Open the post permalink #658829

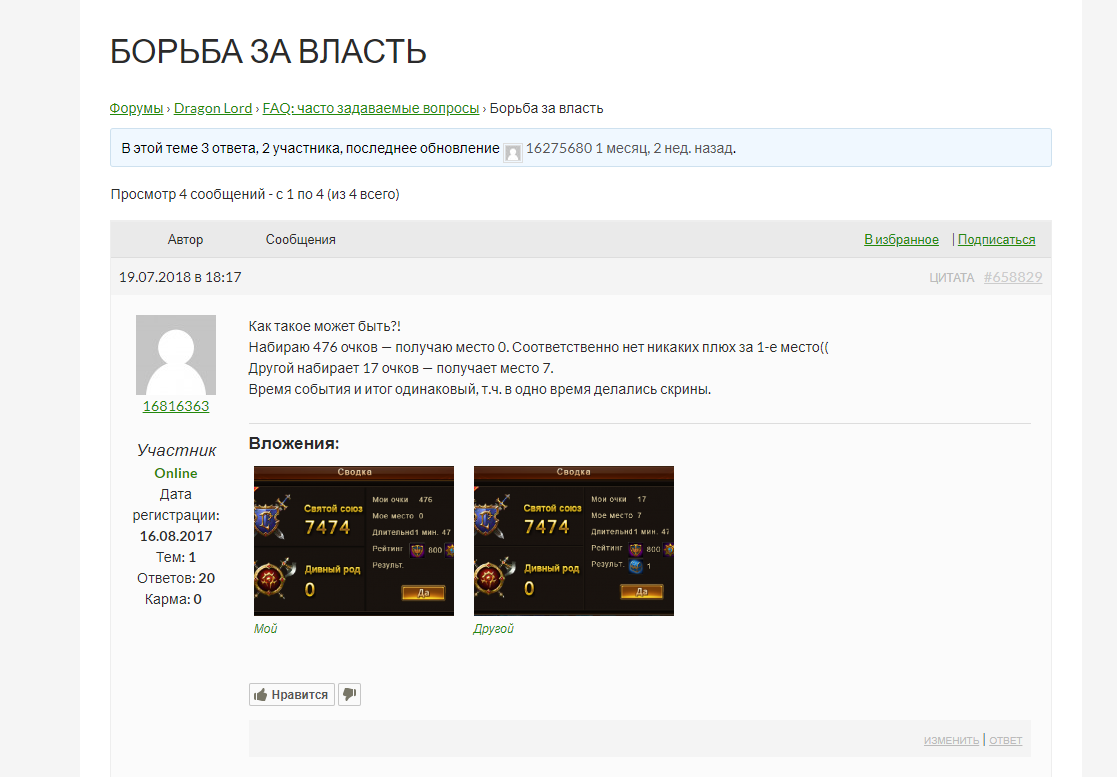(x=1012, y=277)
